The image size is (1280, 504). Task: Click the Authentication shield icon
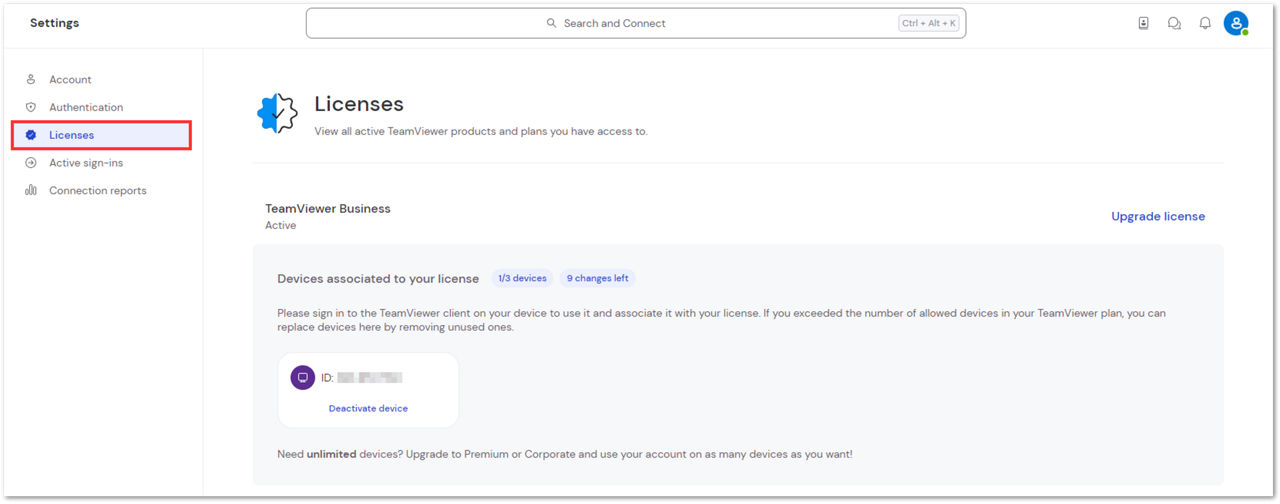click(x=31, y=107)
